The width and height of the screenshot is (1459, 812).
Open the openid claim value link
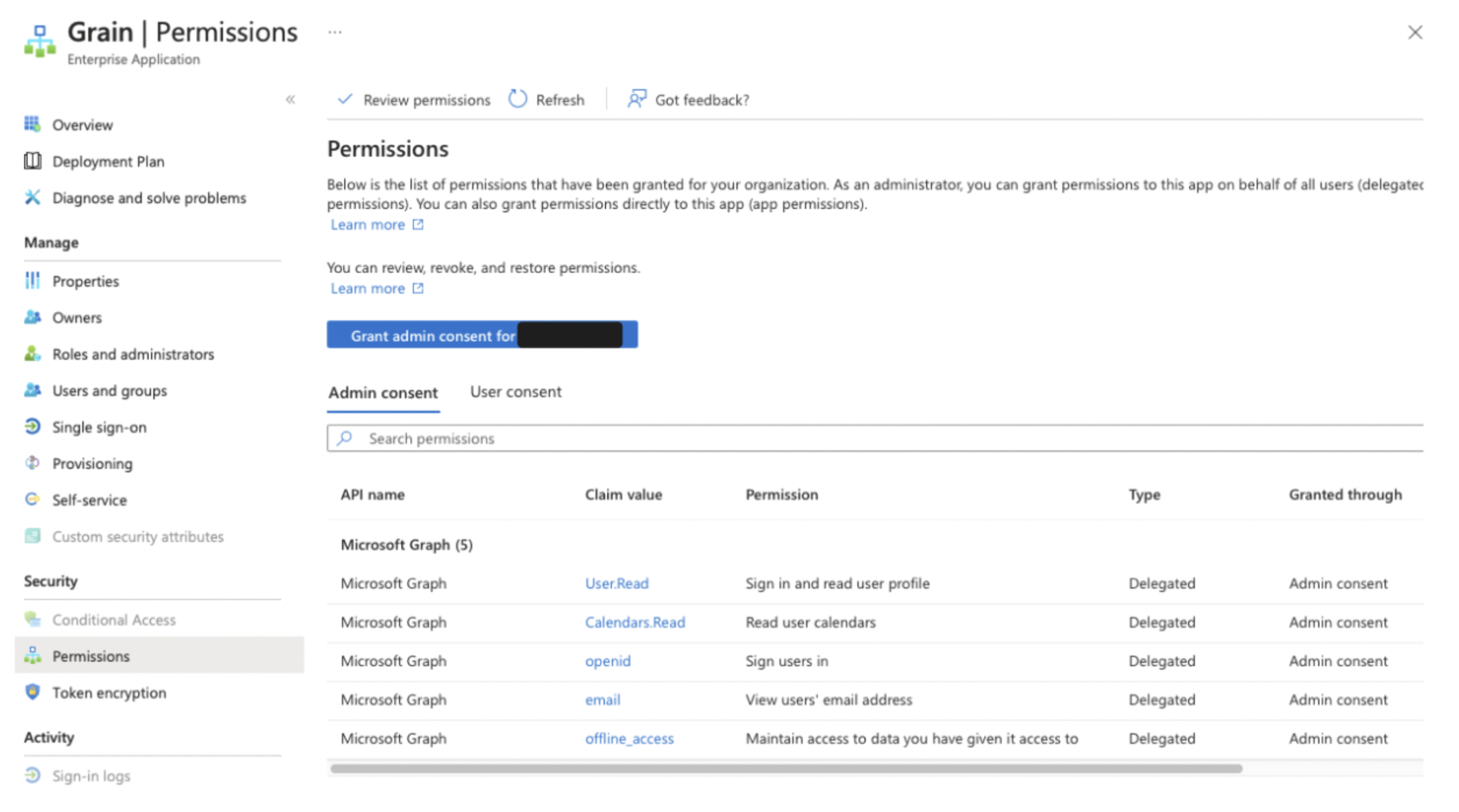tap(608, 661)
